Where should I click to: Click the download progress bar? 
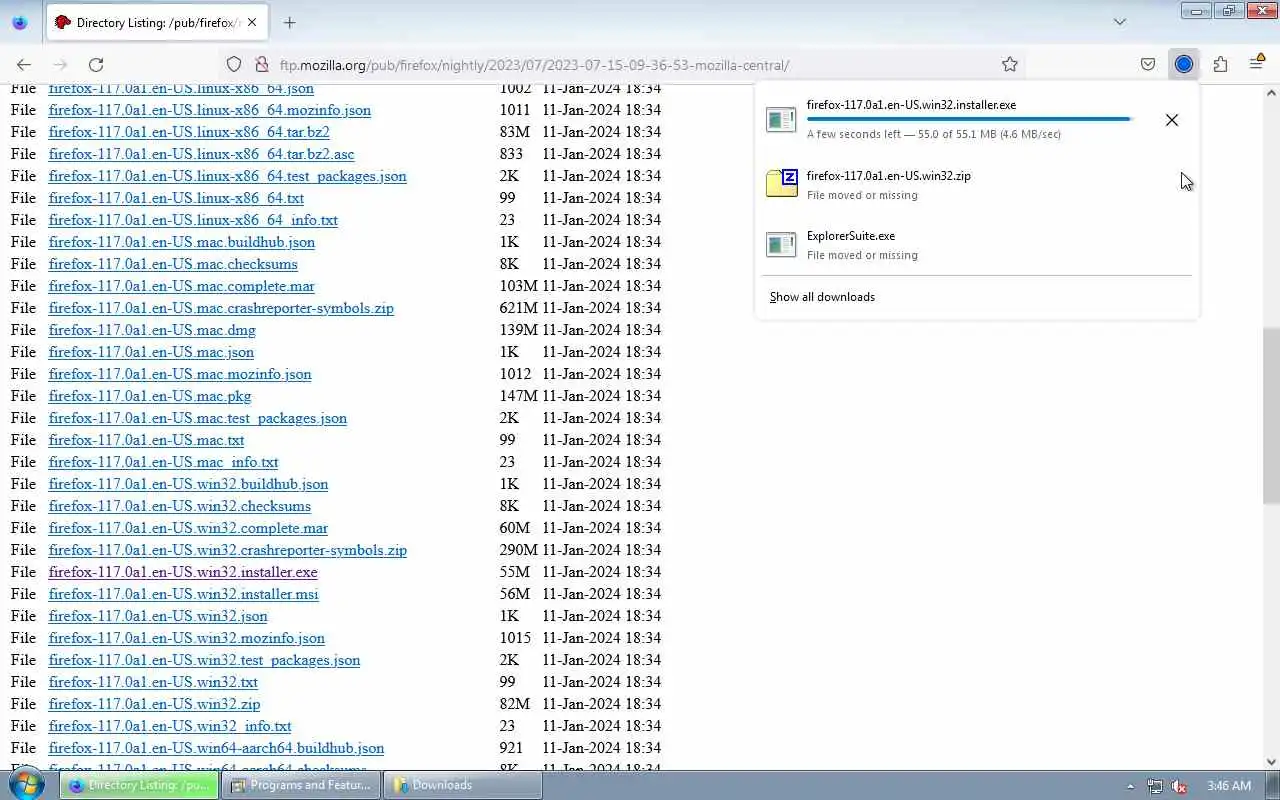point(969,119)
